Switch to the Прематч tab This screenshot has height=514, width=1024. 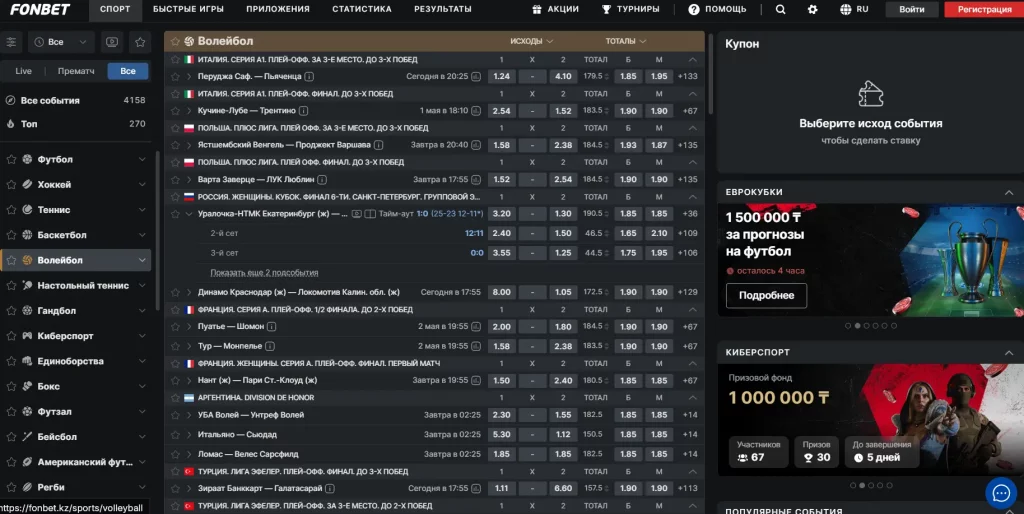[x=76, y=71]
